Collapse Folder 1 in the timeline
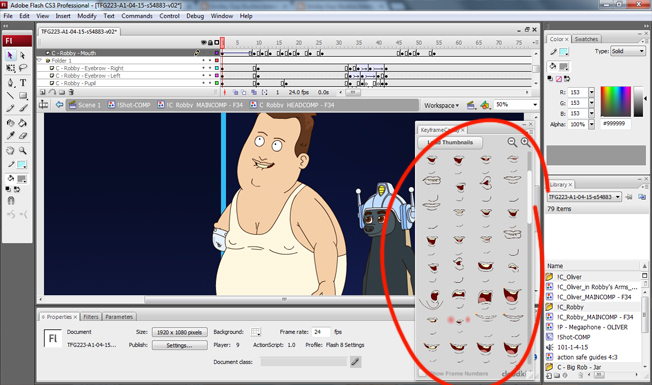Image resolution: width=652 pixels, height=385 pixels. coord(40,60)
